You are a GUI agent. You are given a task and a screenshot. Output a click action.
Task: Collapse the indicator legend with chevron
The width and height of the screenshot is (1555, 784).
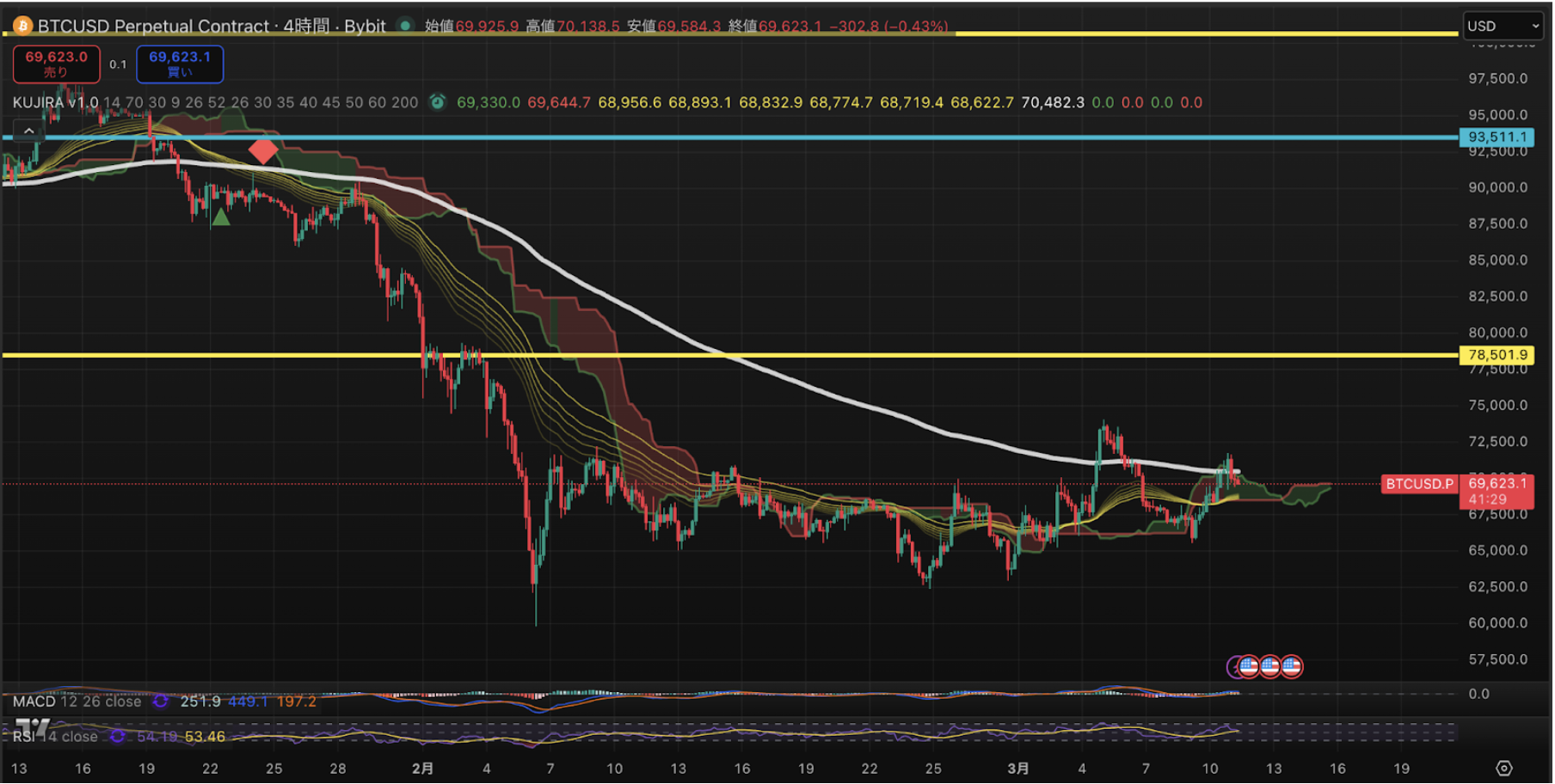28,131
